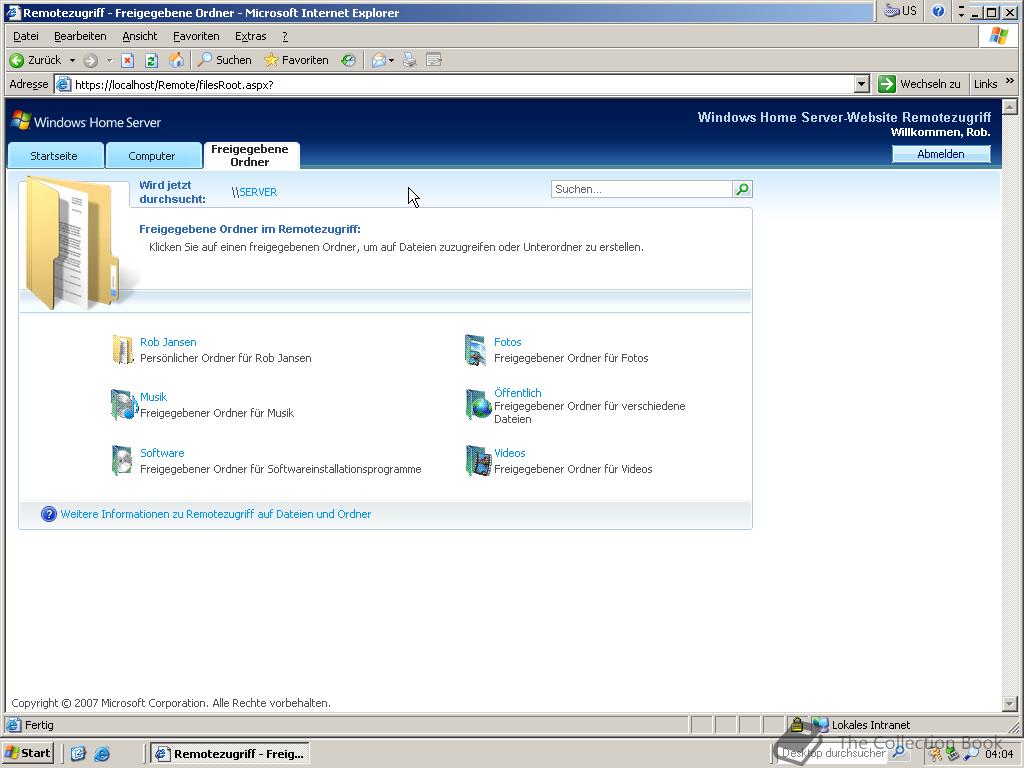Image resolution: width=1024 pixels, height=768 pixels.
Task: Click the 04:04 system clock
Action: tap(999, 754)
